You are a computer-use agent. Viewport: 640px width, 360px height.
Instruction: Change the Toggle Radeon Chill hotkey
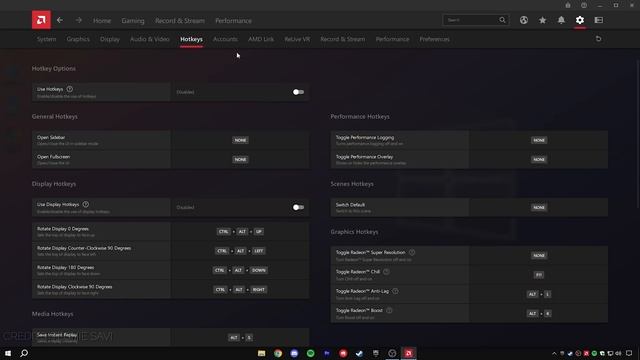click(539, 275)
